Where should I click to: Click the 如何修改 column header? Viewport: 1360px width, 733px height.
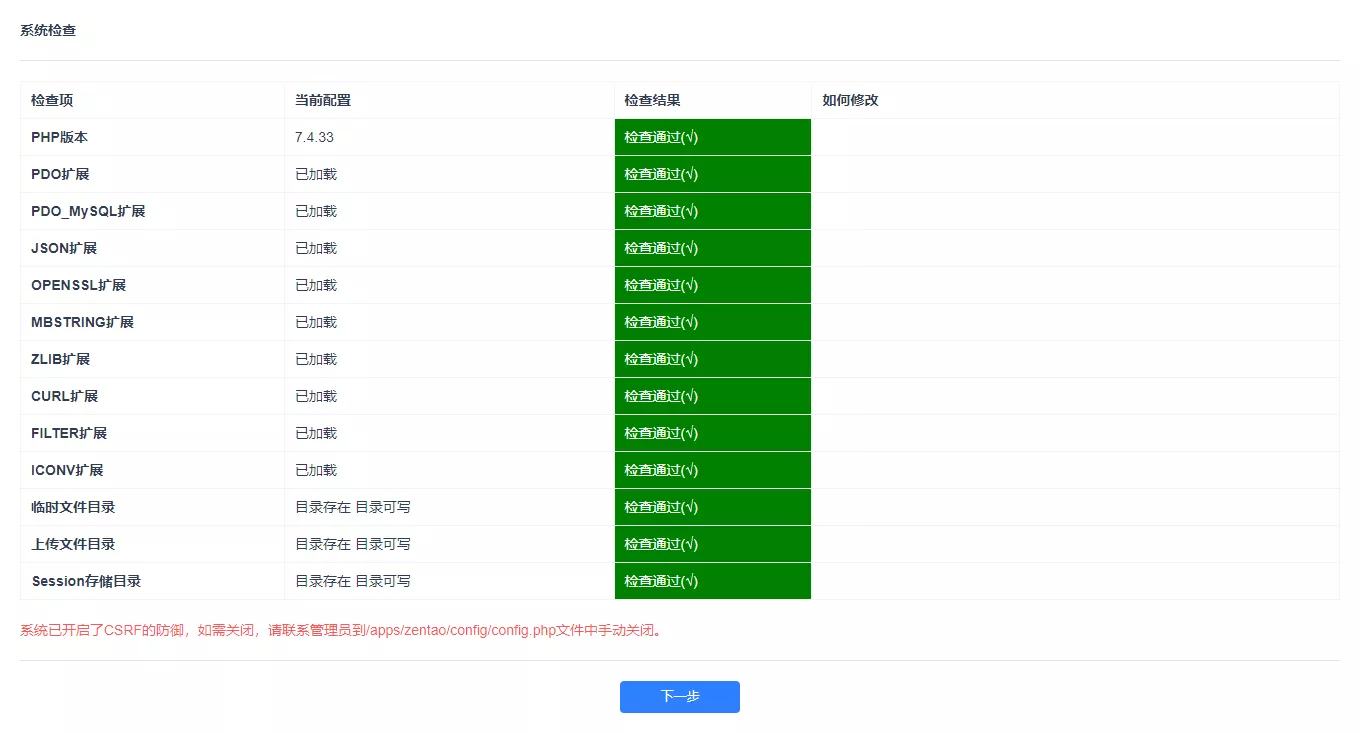coord(850,100)
